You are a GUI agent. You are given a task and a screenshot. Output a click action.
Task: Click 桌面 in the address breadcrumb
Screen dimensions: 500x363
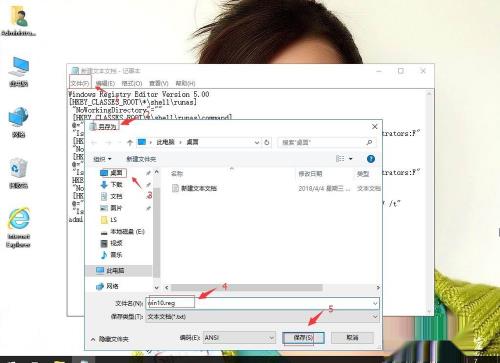192,142
